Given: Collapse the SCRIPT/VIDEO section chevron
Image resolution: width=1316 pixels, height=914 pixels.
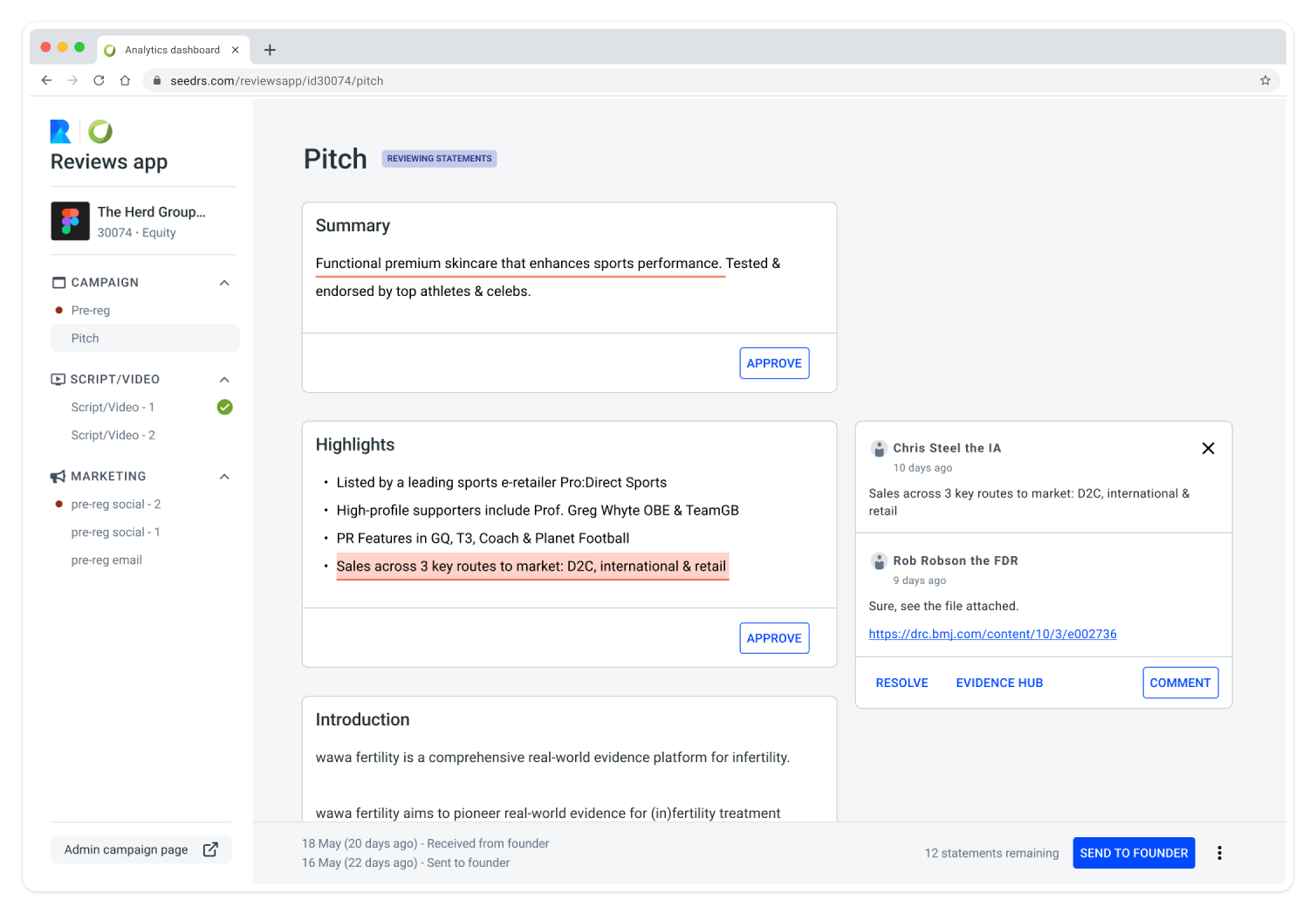Looking at the screenshot, I should click(x=224, y=379).
